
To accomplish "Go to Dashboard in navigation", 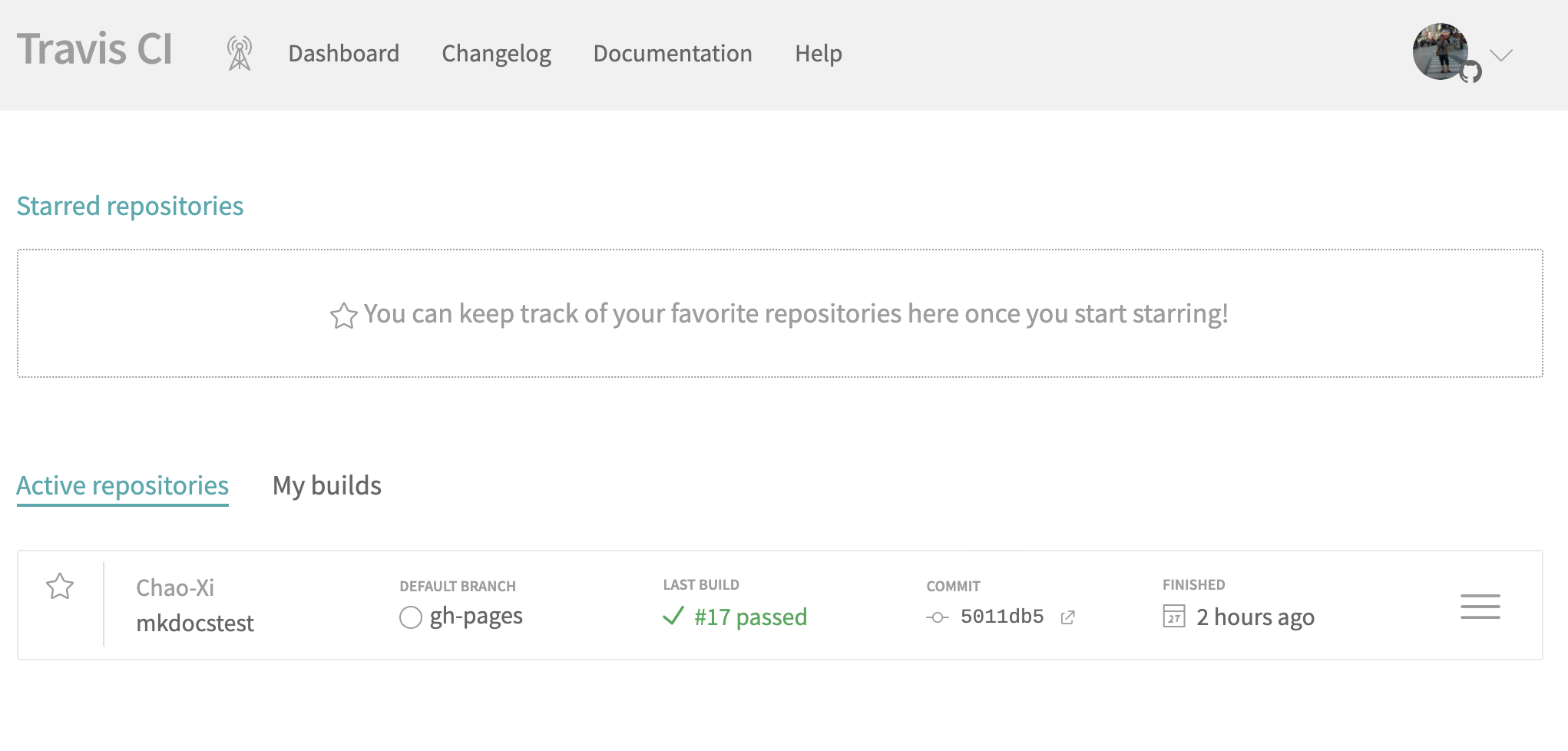I will (x=343, y=54).
